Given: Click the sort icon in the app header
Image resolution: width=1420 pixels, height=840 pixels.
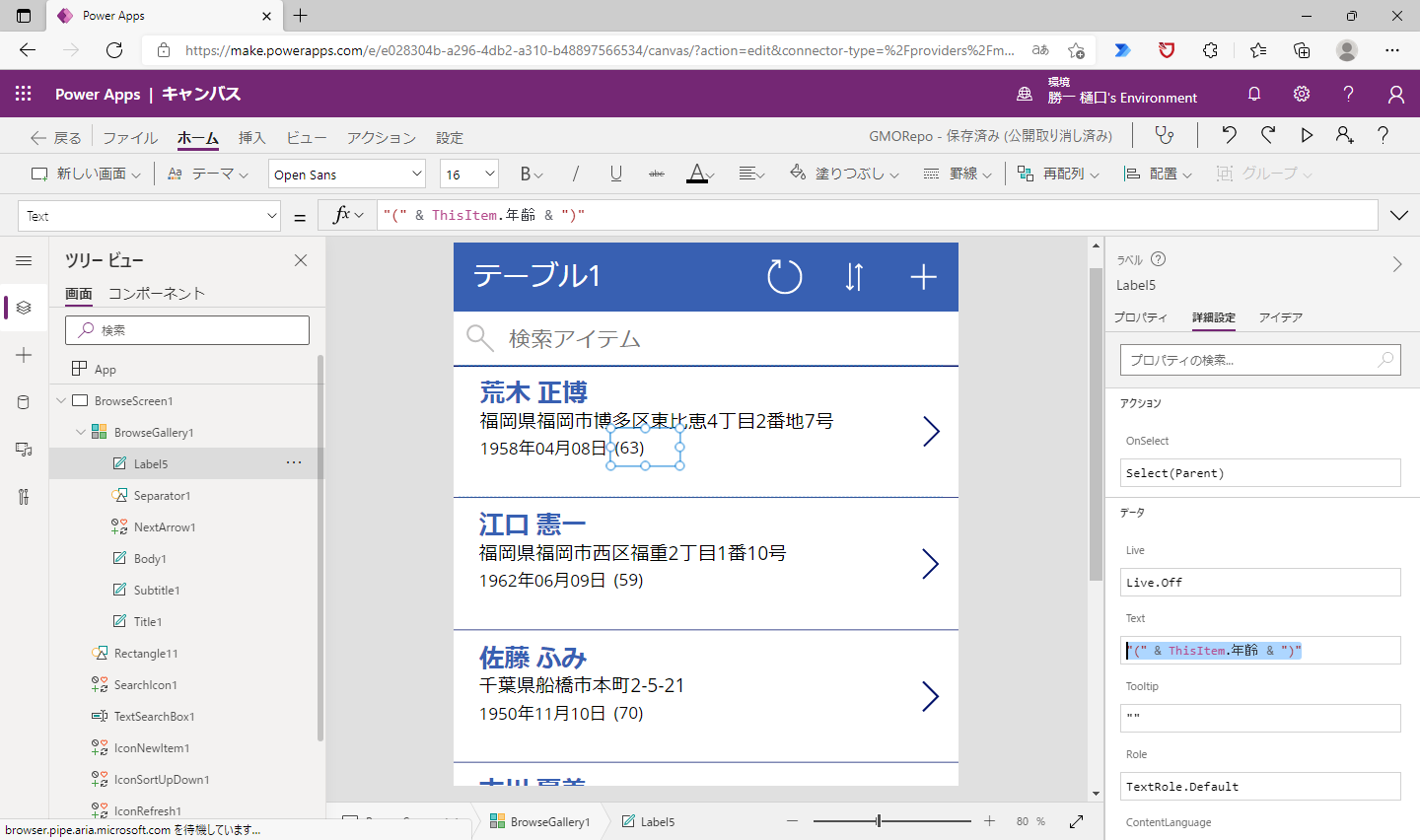Looking at the screenshot, I should (854, 277).
